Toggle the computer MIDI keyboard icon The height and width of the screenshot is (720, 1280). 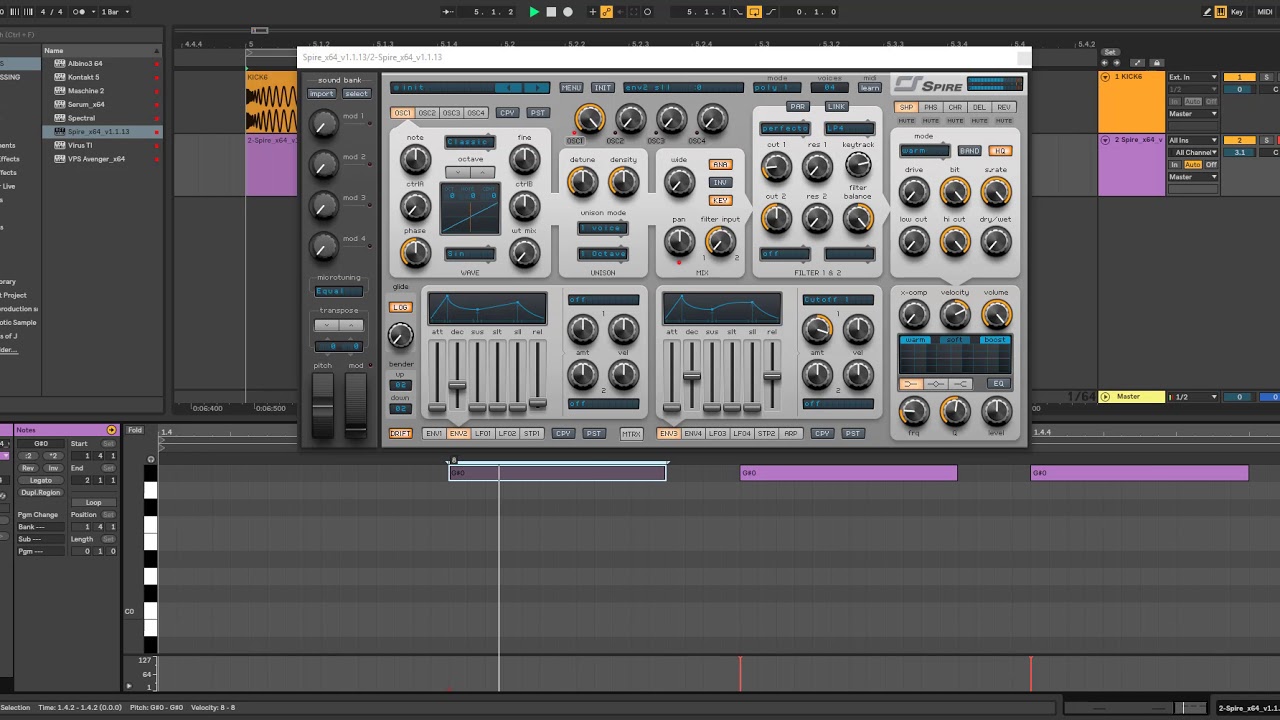[1222, 12]
